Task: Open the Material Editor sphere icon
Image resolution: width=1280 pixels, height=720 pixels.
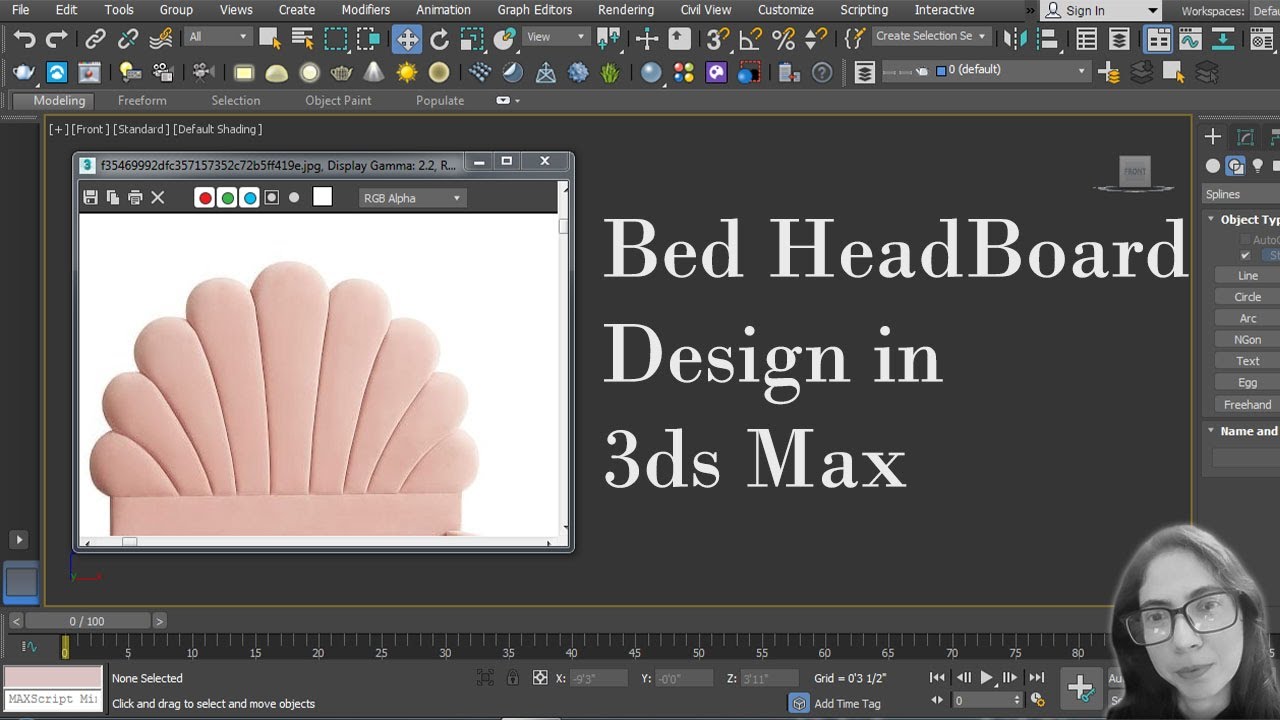Action: point(651,73)
